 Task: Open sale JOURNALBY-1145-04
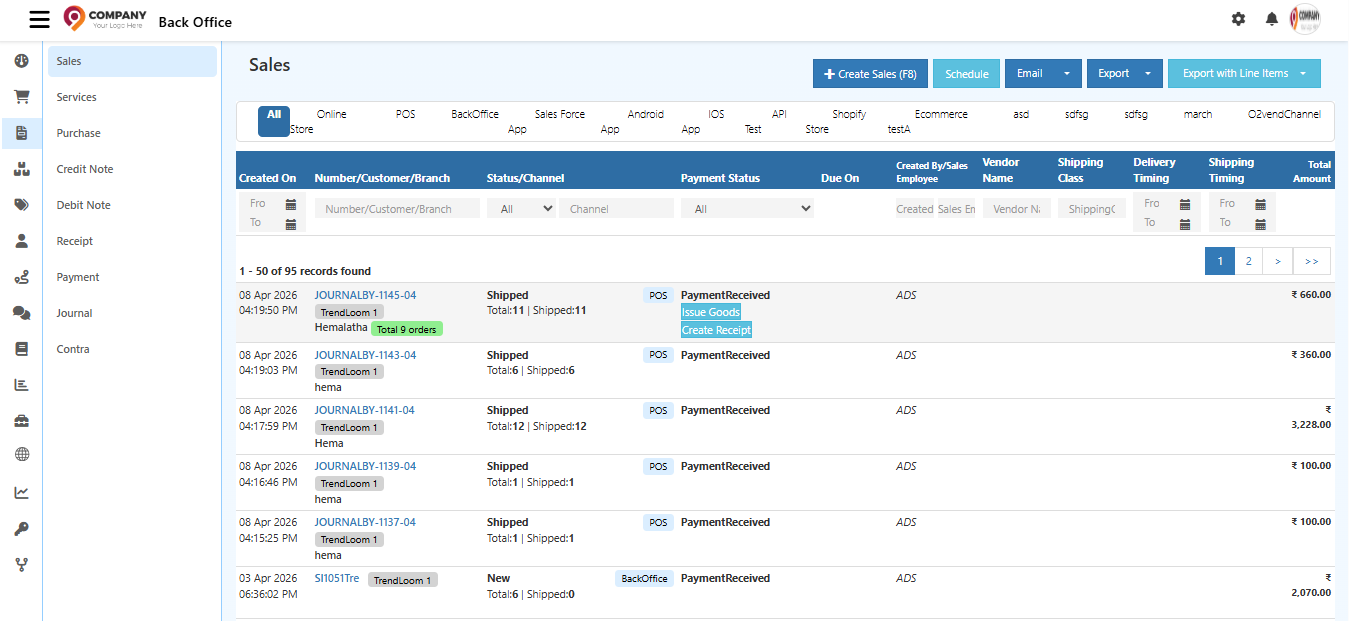365,294
